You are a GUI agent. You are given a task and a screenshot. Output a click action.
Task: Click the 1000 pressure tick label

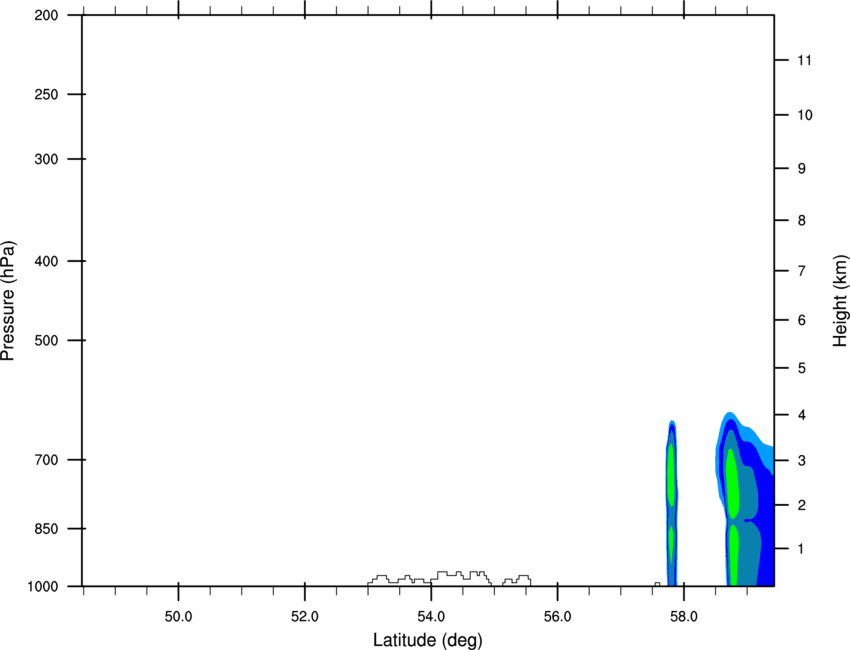(43, 586)
